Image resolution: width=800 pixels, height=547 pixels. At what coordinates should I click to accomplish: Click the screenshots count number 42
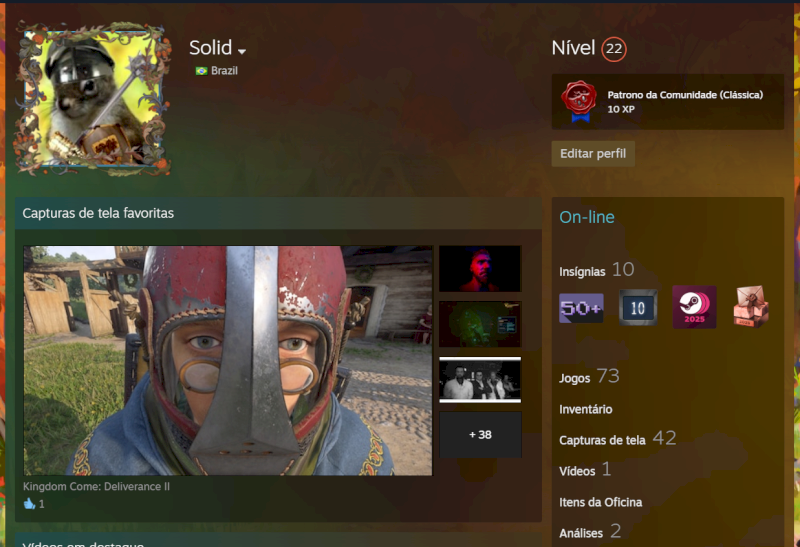(x=664, y=438)
